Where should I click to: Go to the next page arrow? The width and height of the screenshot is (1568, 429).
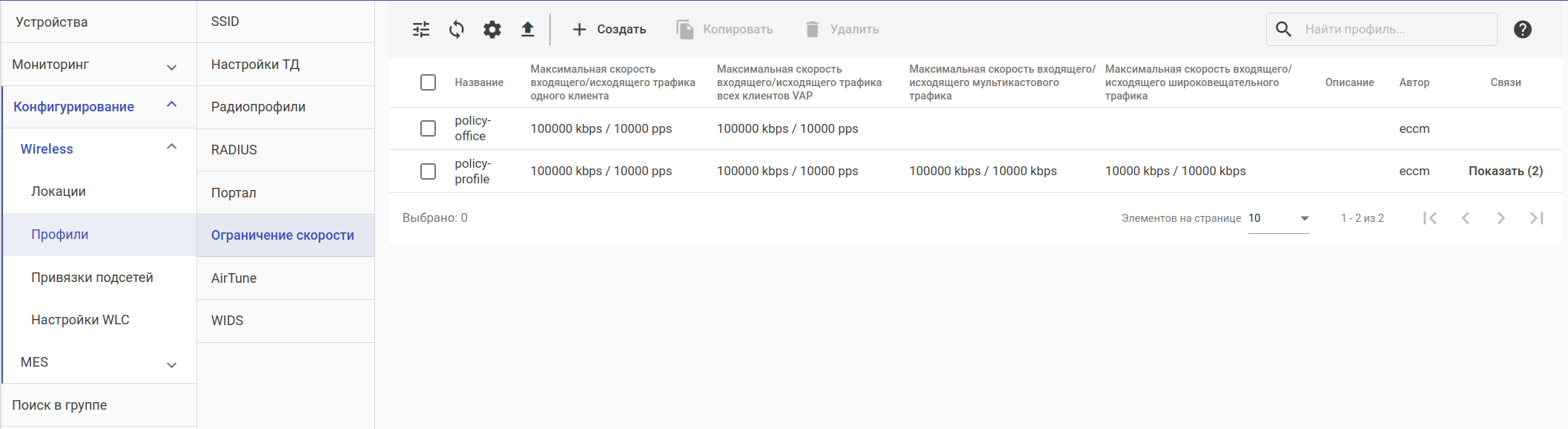[1501, 218]
